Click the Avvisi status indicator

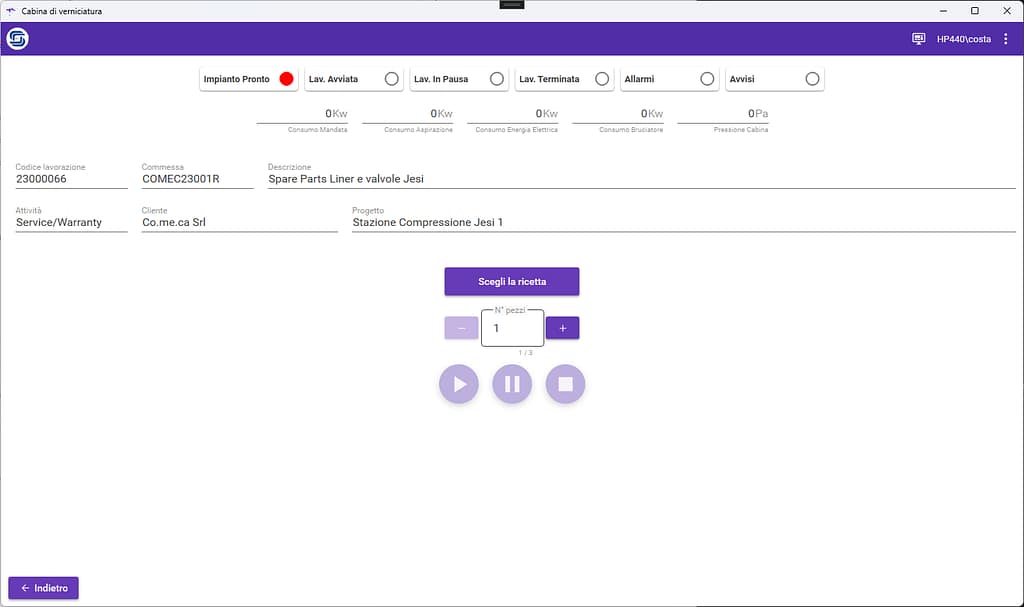(812, 79)
